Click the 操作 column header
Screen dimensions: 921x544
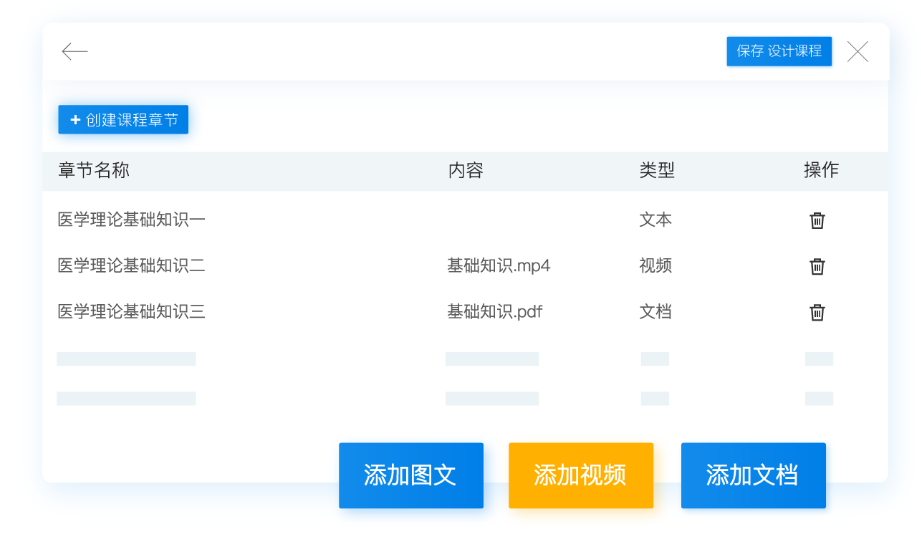[820, 171]
